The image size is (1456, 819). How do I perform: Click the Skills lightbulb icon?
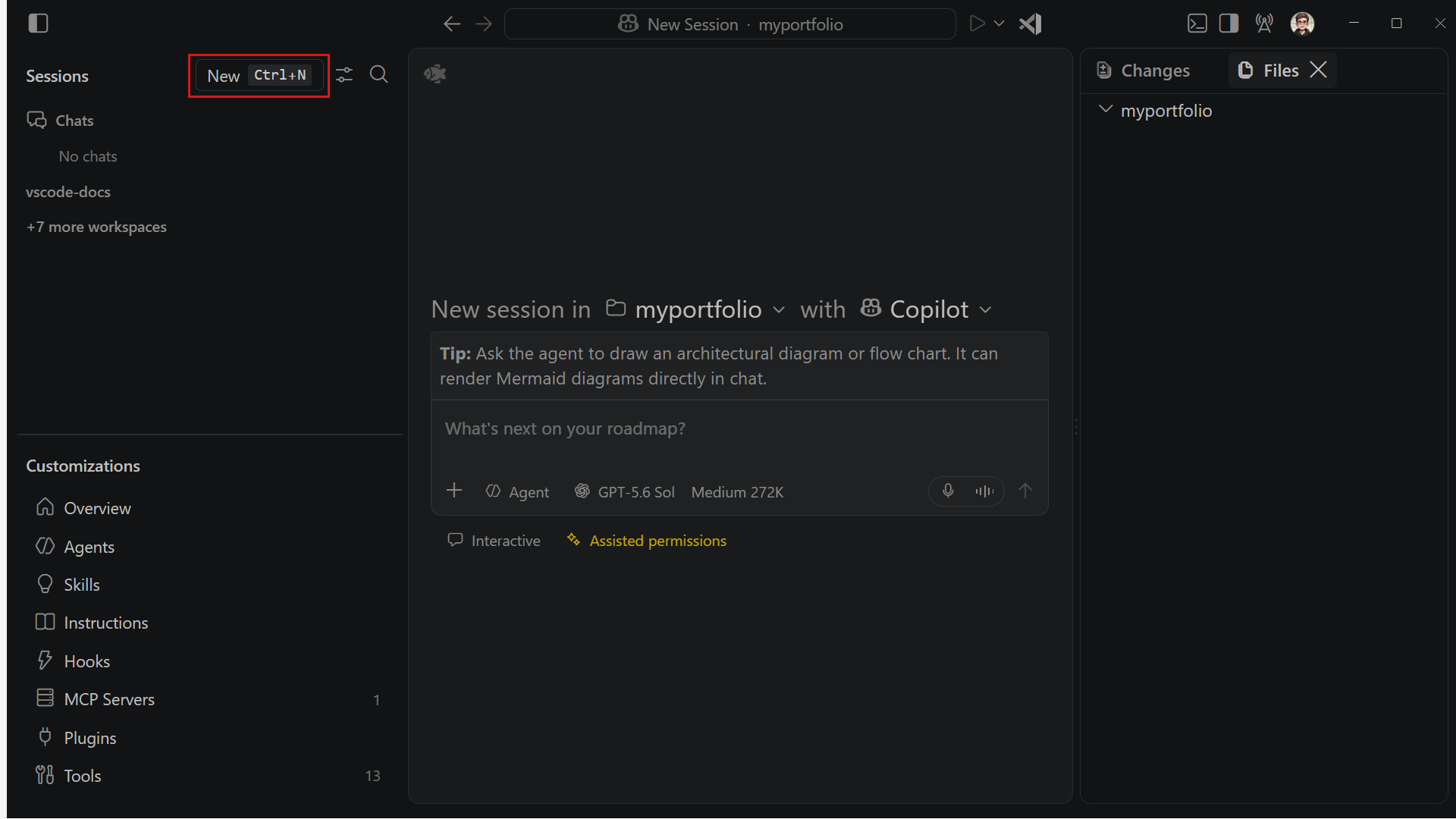tap(45, 584)
